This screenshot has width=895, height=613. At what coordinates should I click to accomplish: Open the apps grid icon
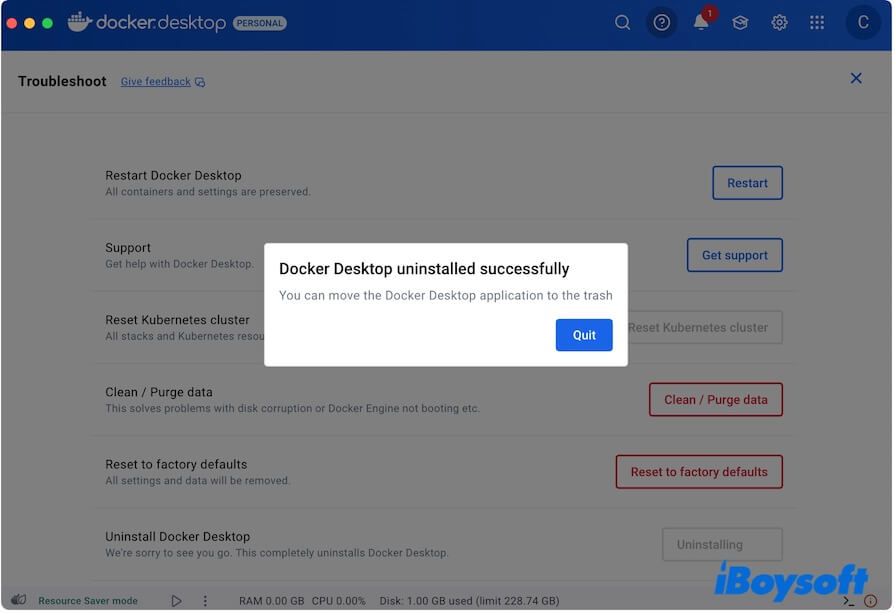coord(818,23)
